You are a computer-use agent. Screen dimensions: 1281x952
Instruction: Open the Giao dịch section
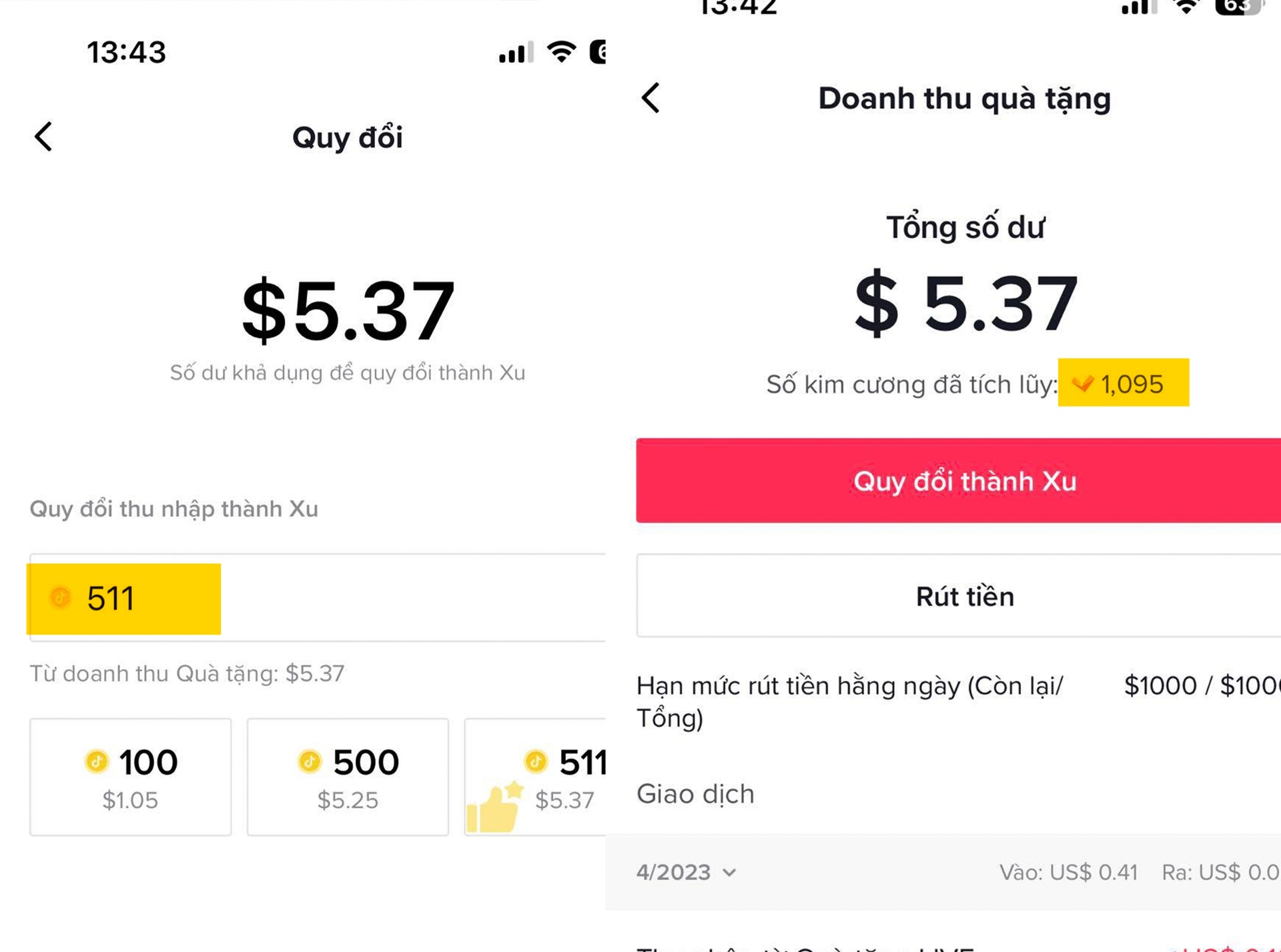coord(696,794)
